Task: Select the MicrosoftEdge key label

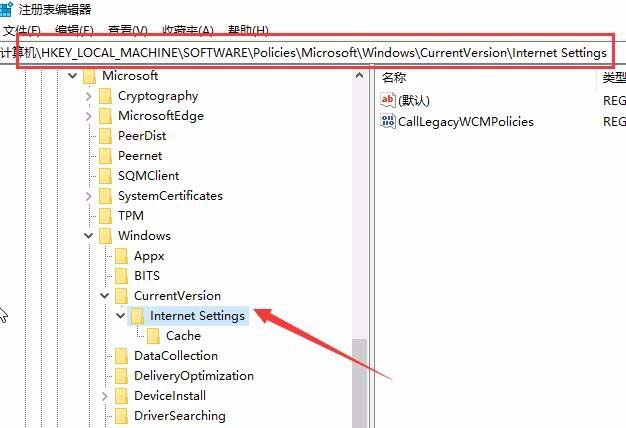Action: [x=161, y=116]
